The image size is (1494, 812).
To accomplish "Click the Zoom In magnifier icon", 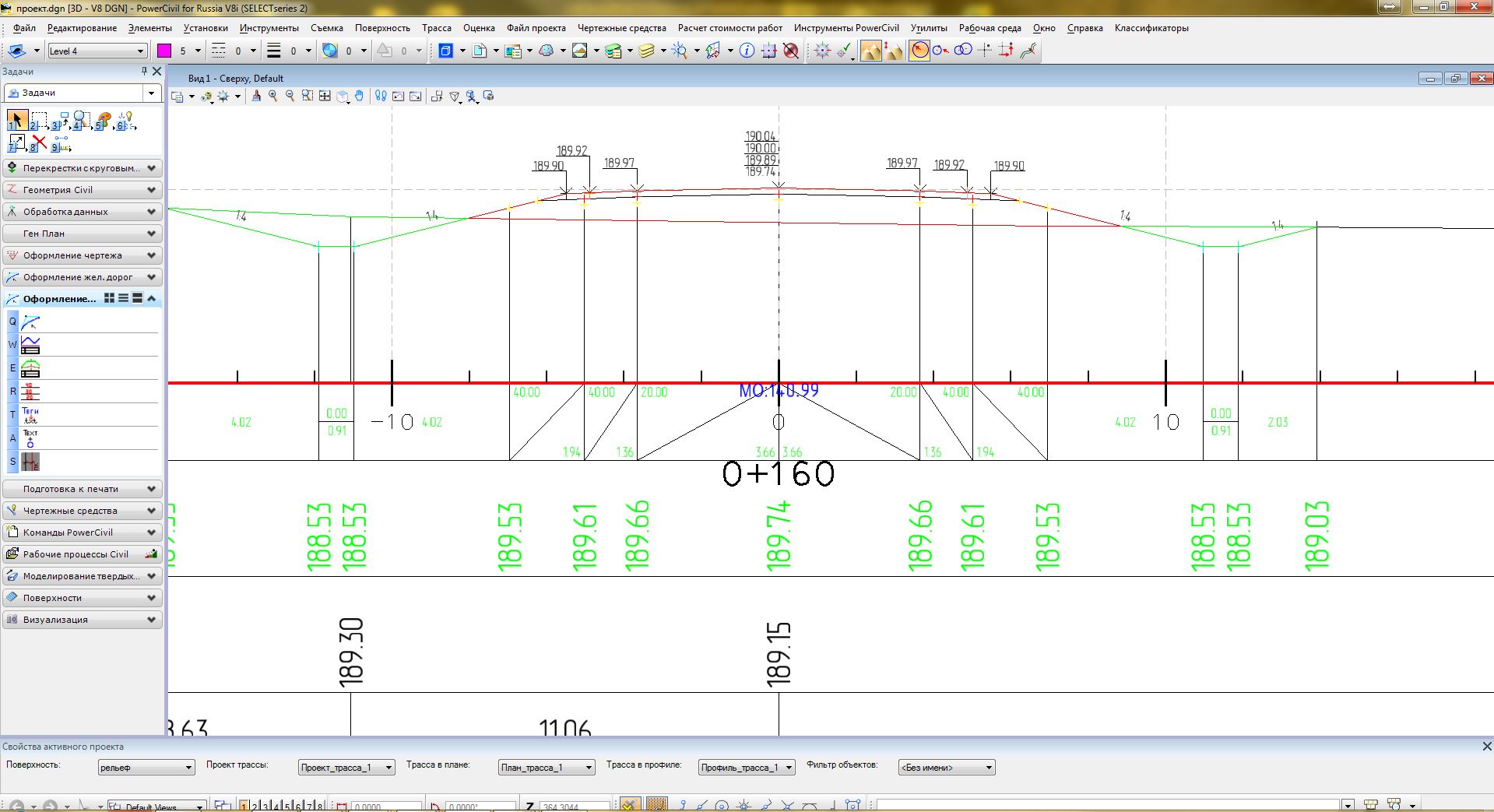I will (273, 96).
